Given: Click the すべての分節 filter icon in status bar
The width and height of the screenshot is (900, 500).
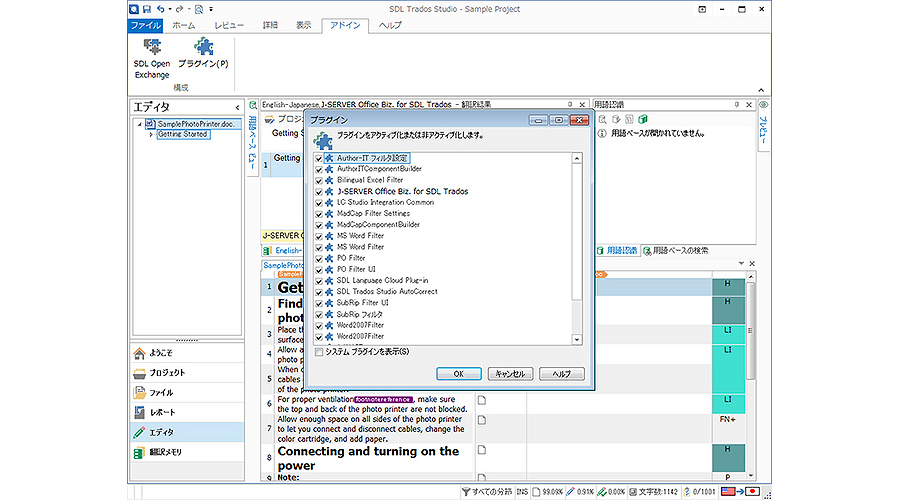Looking at the screenshot, I should 466,492.
